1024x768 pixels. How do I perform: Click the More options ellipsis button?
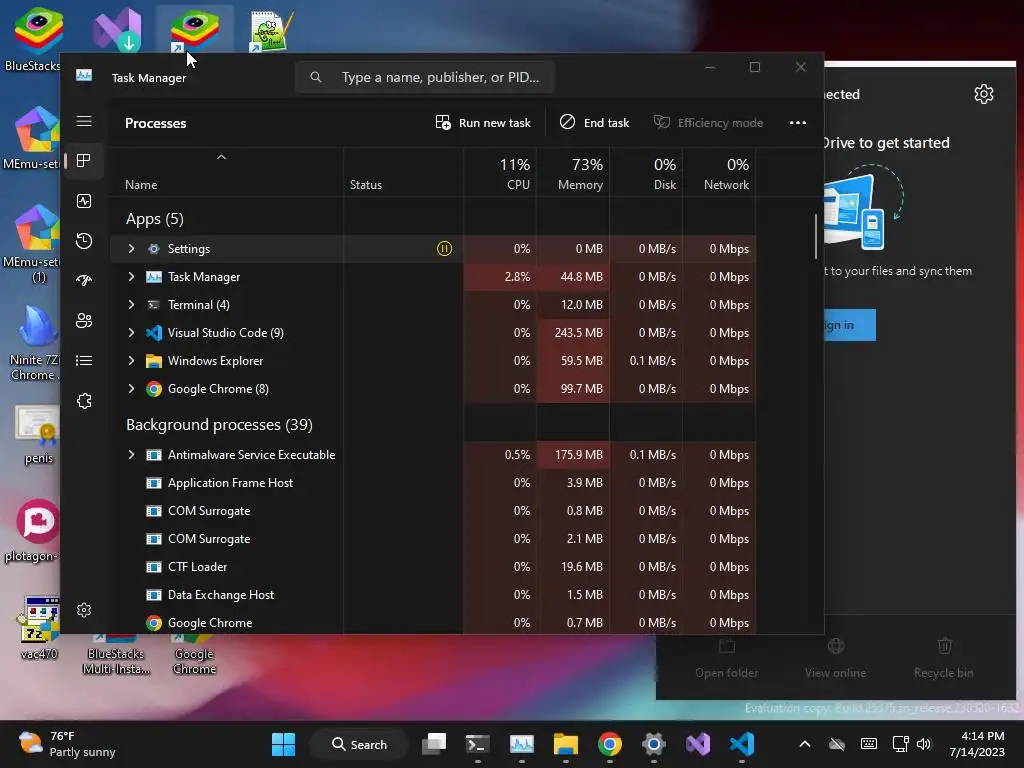797,123
